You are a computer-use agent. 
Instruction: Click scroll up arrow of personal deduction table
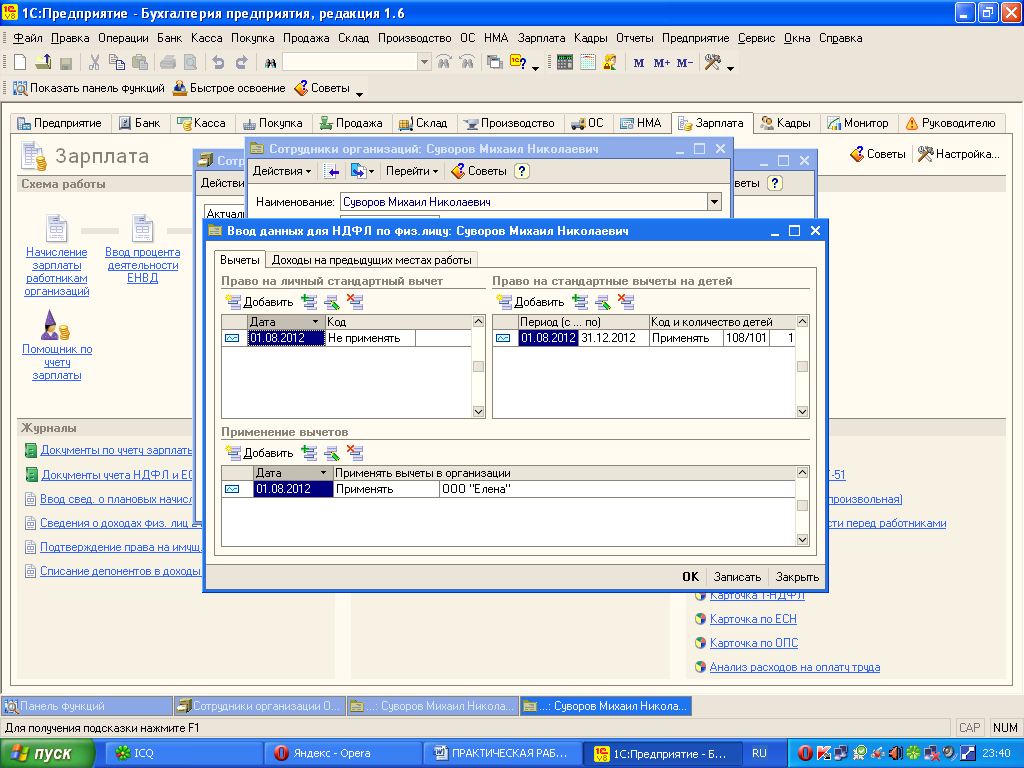(478, 321)
